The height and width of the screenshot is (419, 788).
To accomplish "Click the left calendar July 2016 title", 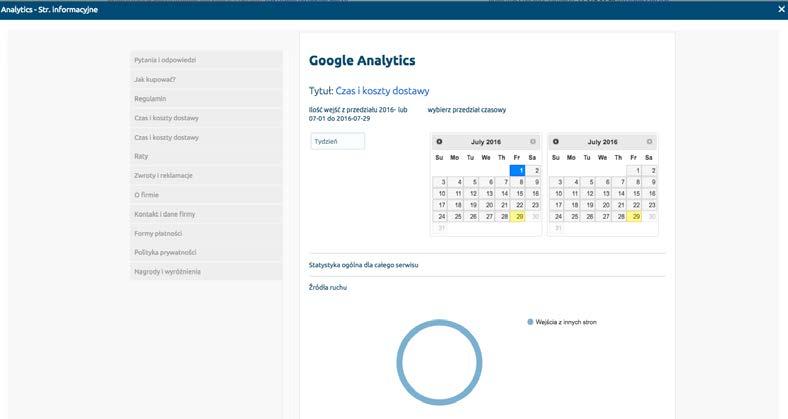I will tap(485, 142).
